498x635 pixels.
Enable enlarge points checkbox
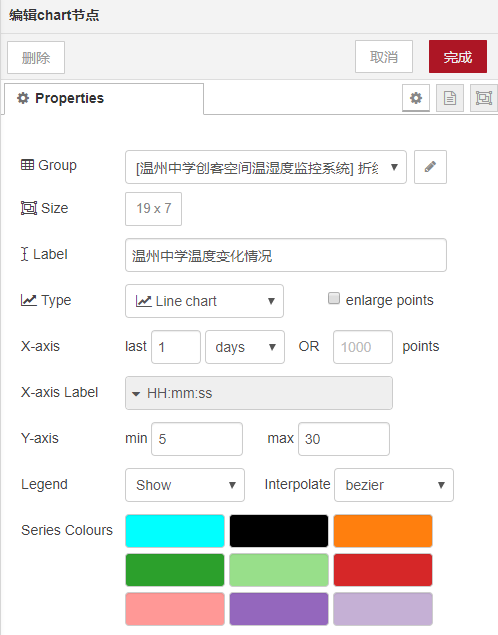pos(334,298)
